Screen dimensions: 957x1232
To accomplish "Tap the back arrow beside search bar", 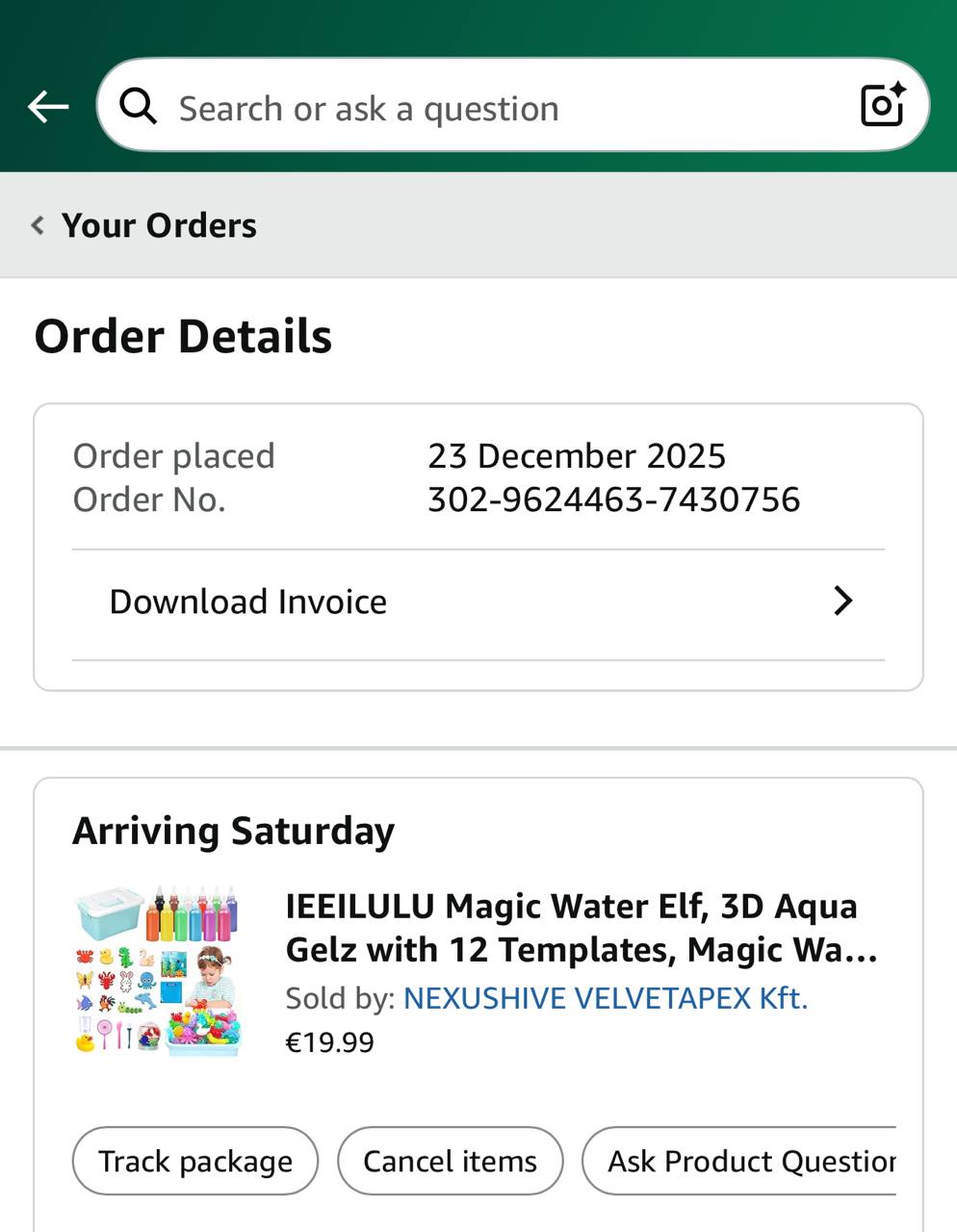I will pos(48,106).
